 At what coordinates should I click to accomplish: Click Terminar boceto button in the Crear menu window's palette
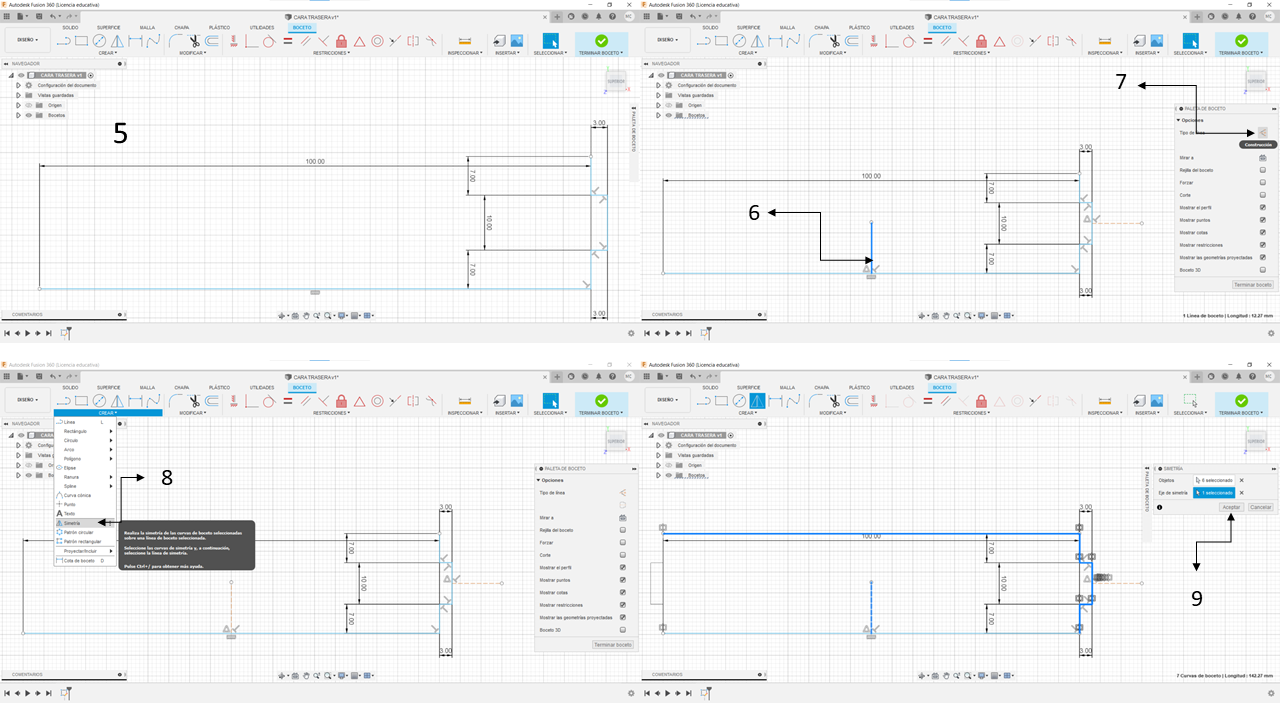(x=612, y=645)
